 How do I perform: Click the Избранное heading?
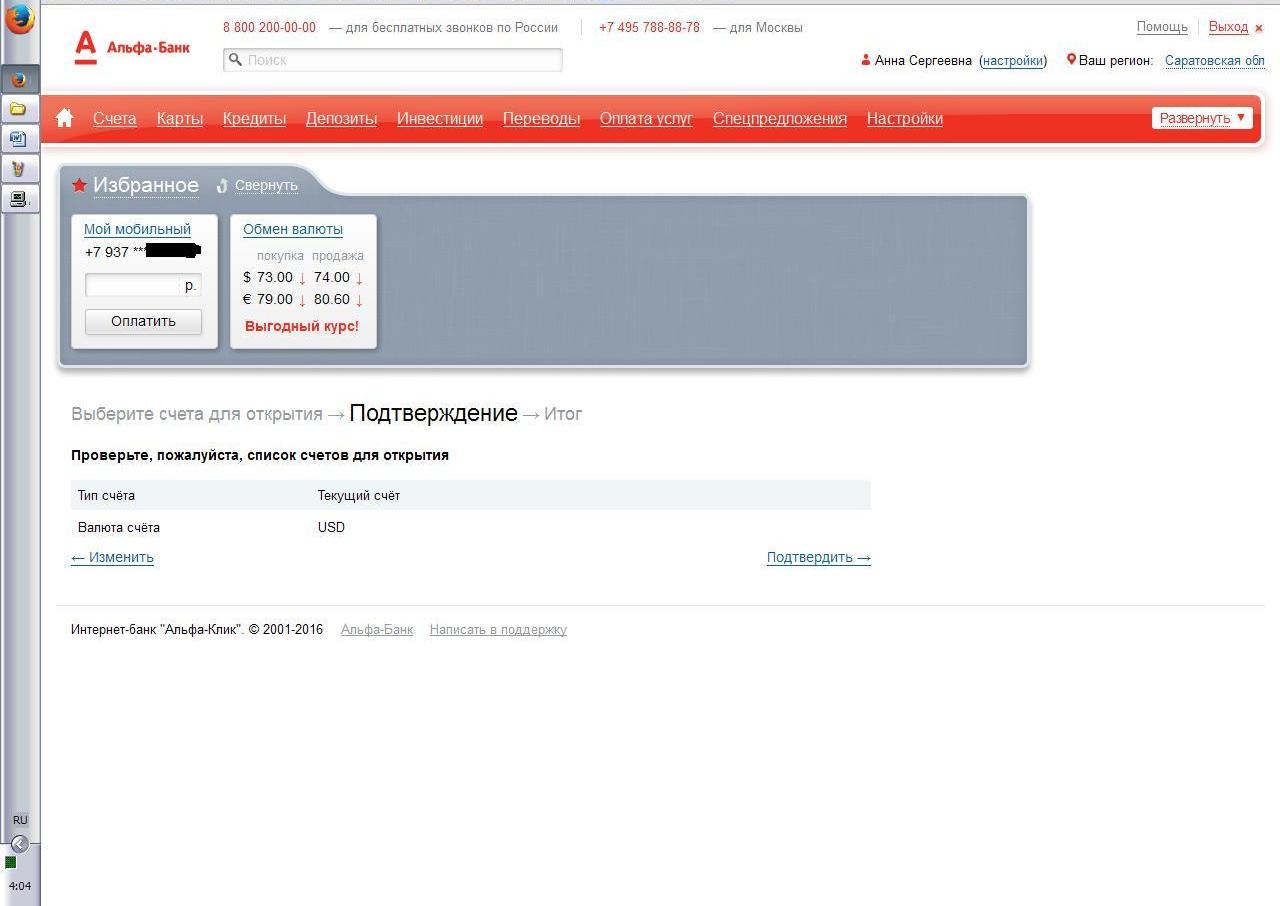[x=146, y=185]
